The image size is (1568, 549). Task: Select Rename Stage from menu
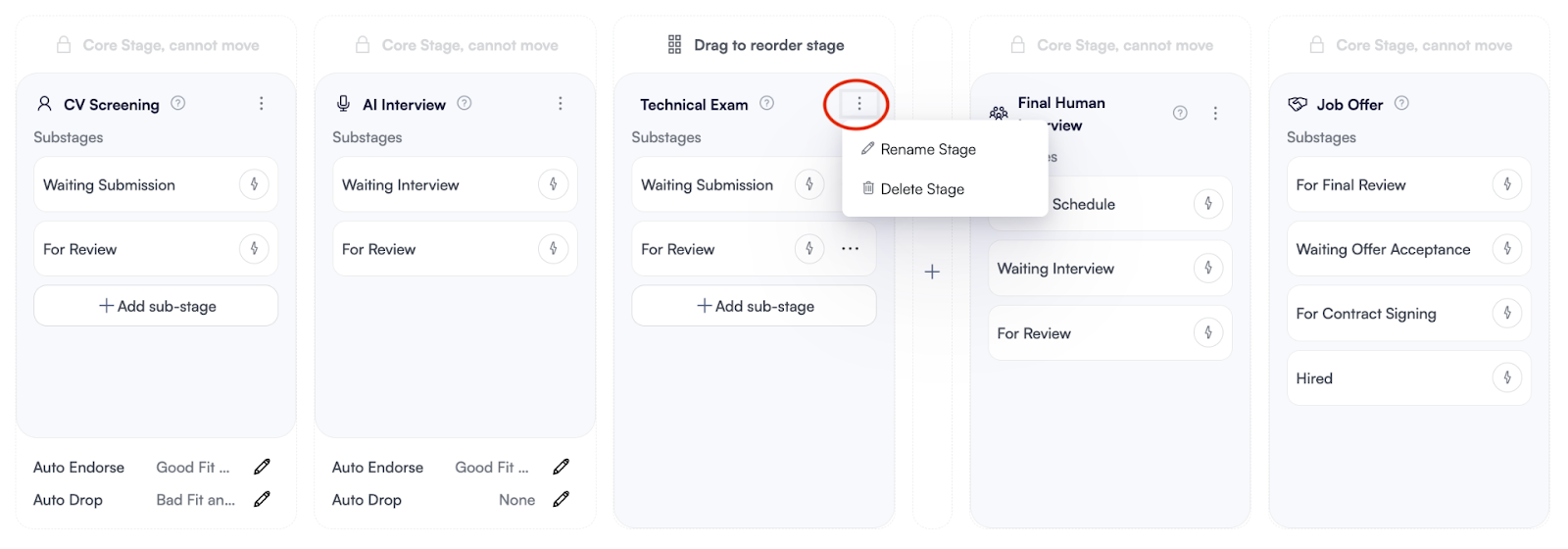click(927, 150)
